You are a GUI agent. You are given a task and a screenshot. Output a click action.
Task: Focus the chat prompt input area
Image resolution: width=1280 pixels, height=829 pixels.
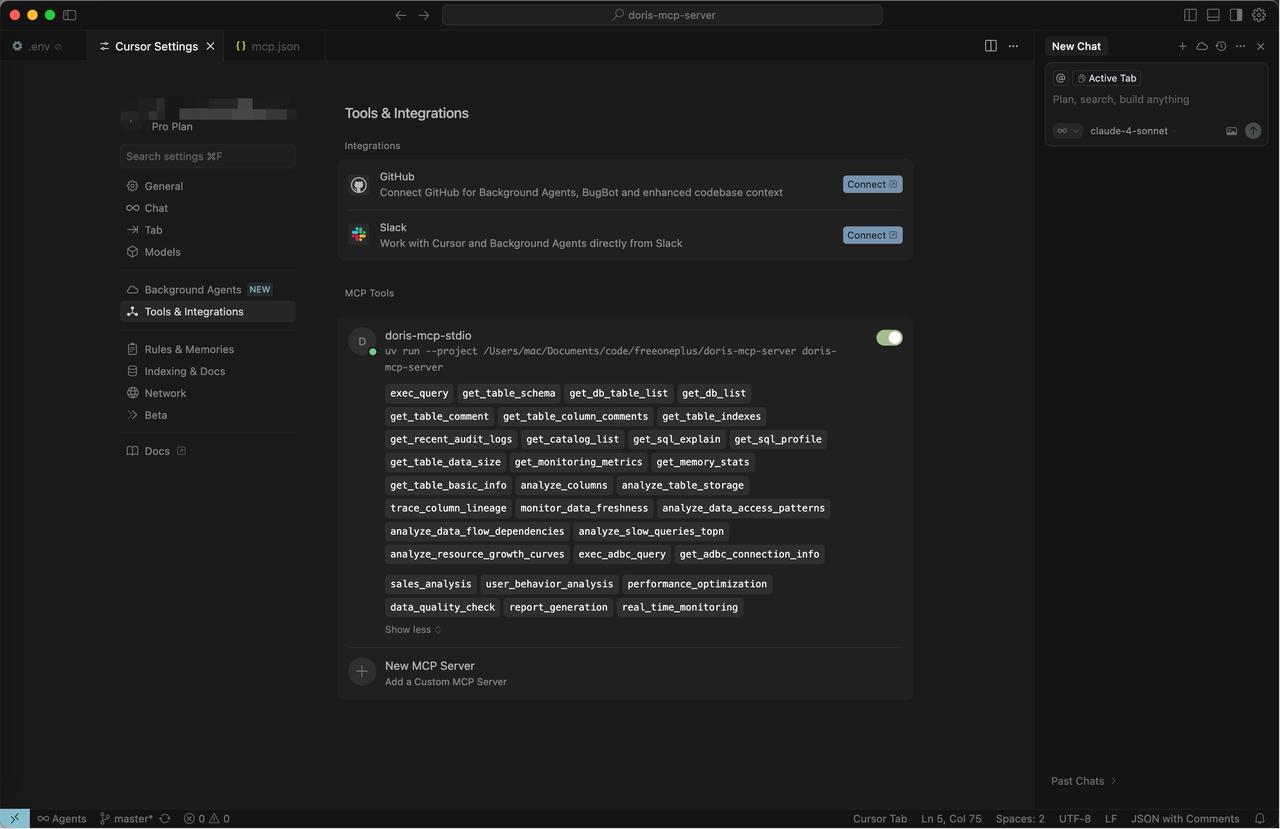tap(1156, 100)
